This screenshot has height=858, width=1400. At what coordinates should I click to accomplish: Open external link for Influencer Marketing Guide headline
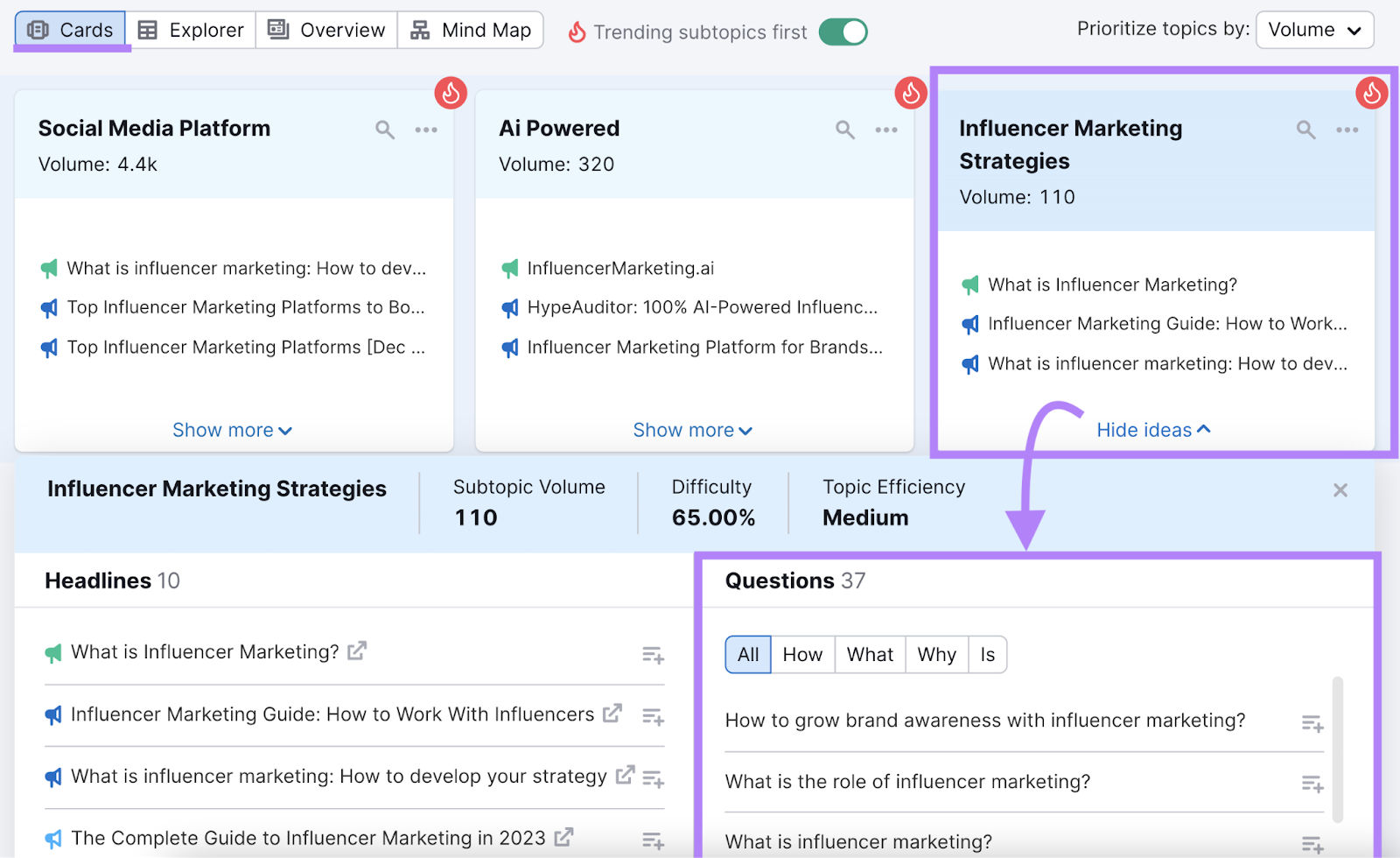tap(612, 713)
